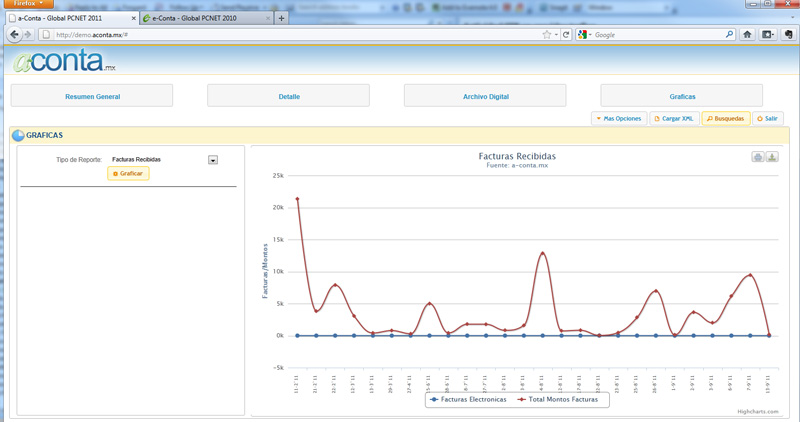
Task: Click the Graficar button
Action: click(x=128, y=173)
